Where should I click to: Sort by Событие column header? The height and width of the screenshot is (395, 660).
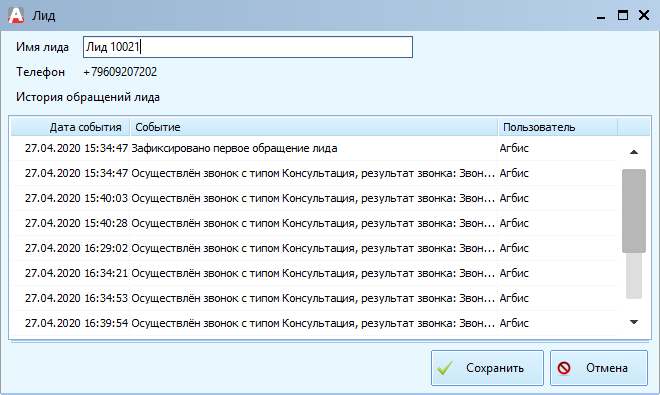314,127
